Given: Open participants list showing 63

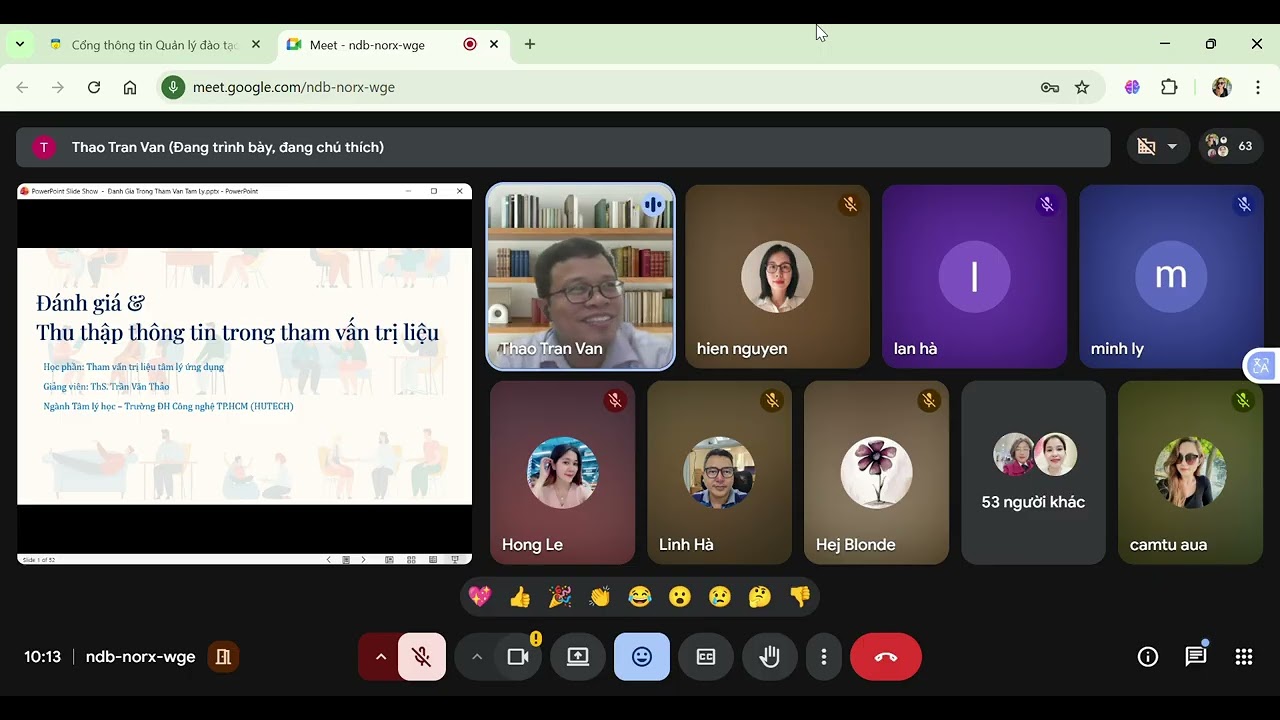Looking at the screenshot, I should pos(1230,147).
